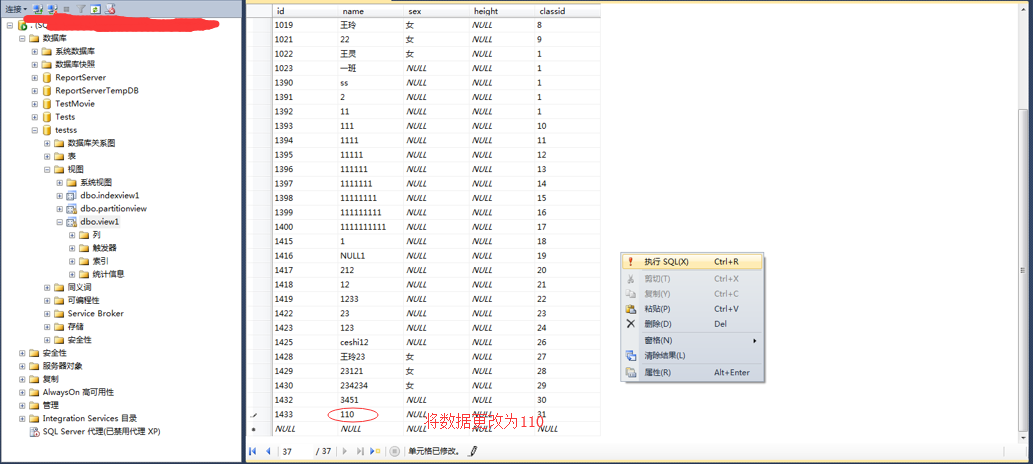This screenshot has width=1033, height=464.
Task: Select the 同义词 folder
Action: pyautogui.click(x=79, y=287)
